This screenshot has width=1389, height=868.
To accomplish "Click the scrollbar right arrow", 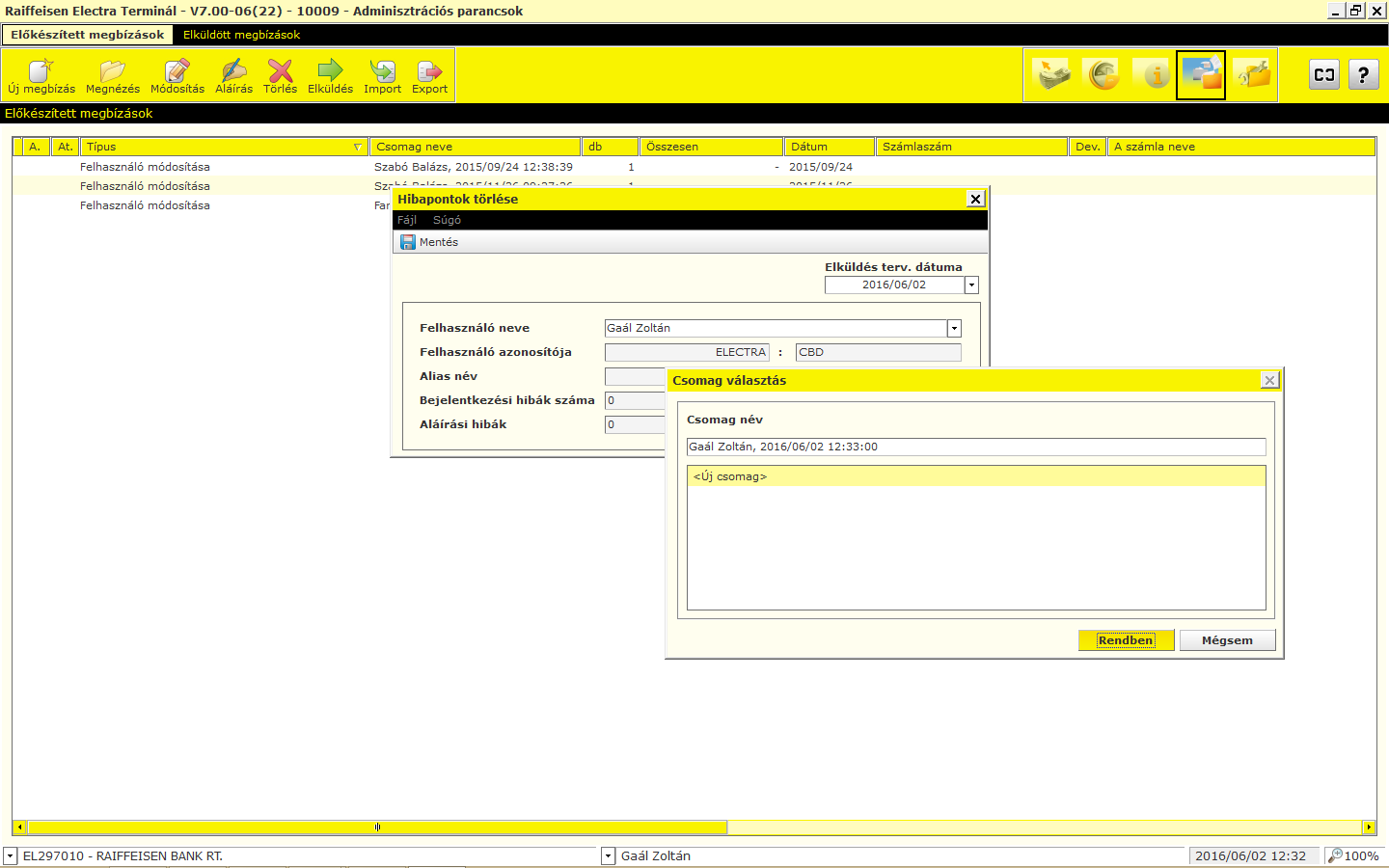I will tap(1369, 827).
